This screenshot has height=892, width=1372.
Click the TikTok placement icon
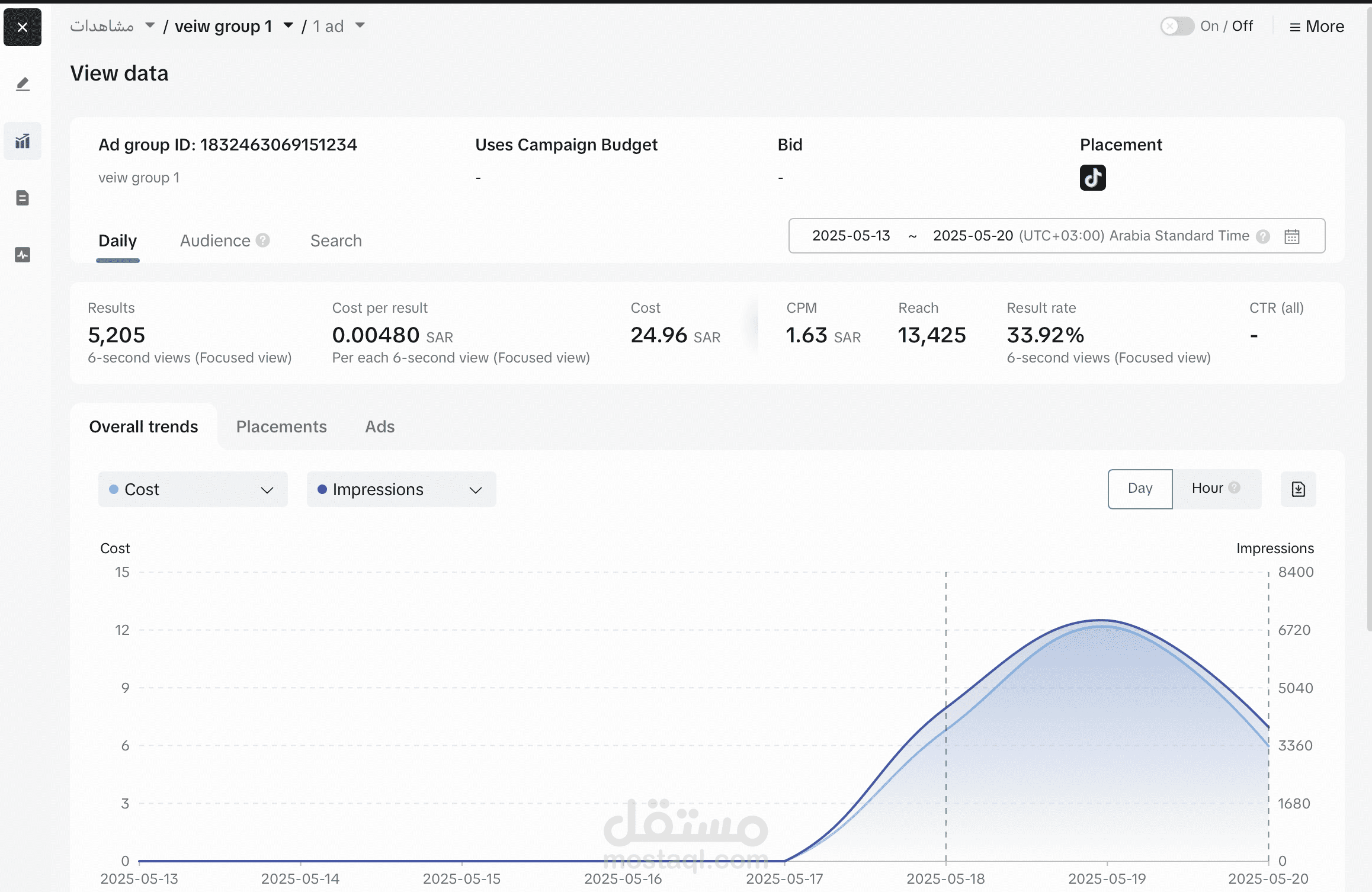1092,178
